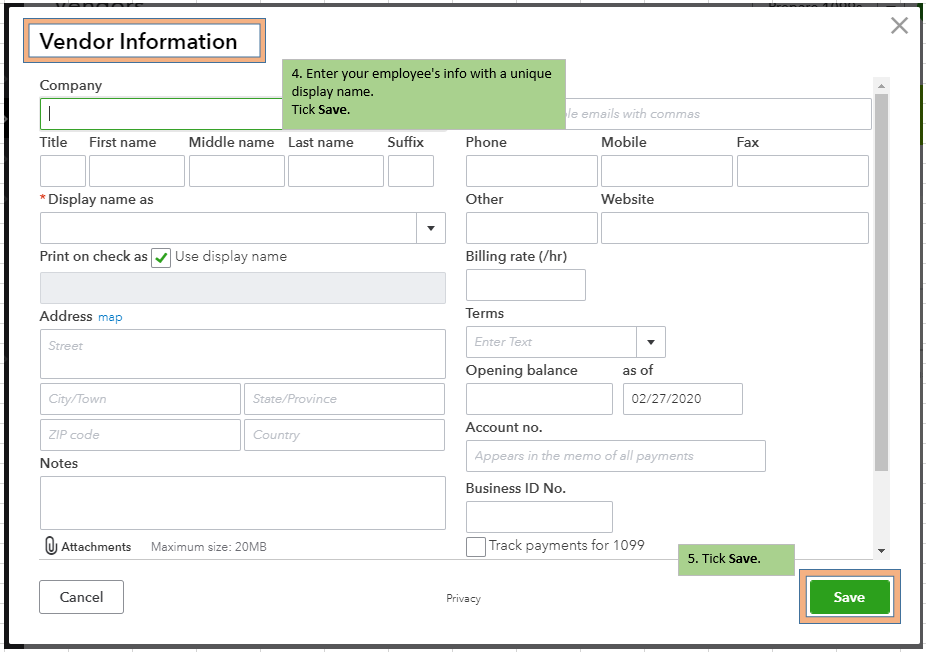The height and width of the screenshot is (652, 926).
Task: Enable Track payments for 1099 checkbox
Action: 475,547
